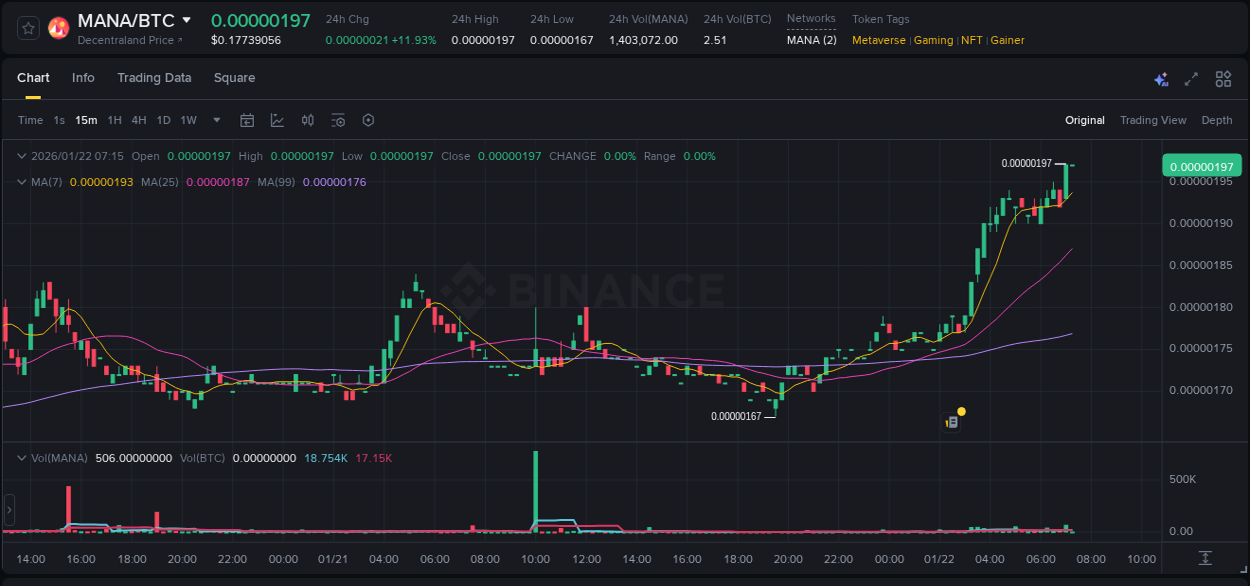Open the Square tab
1250x586 pixels.
click(234, 78)
